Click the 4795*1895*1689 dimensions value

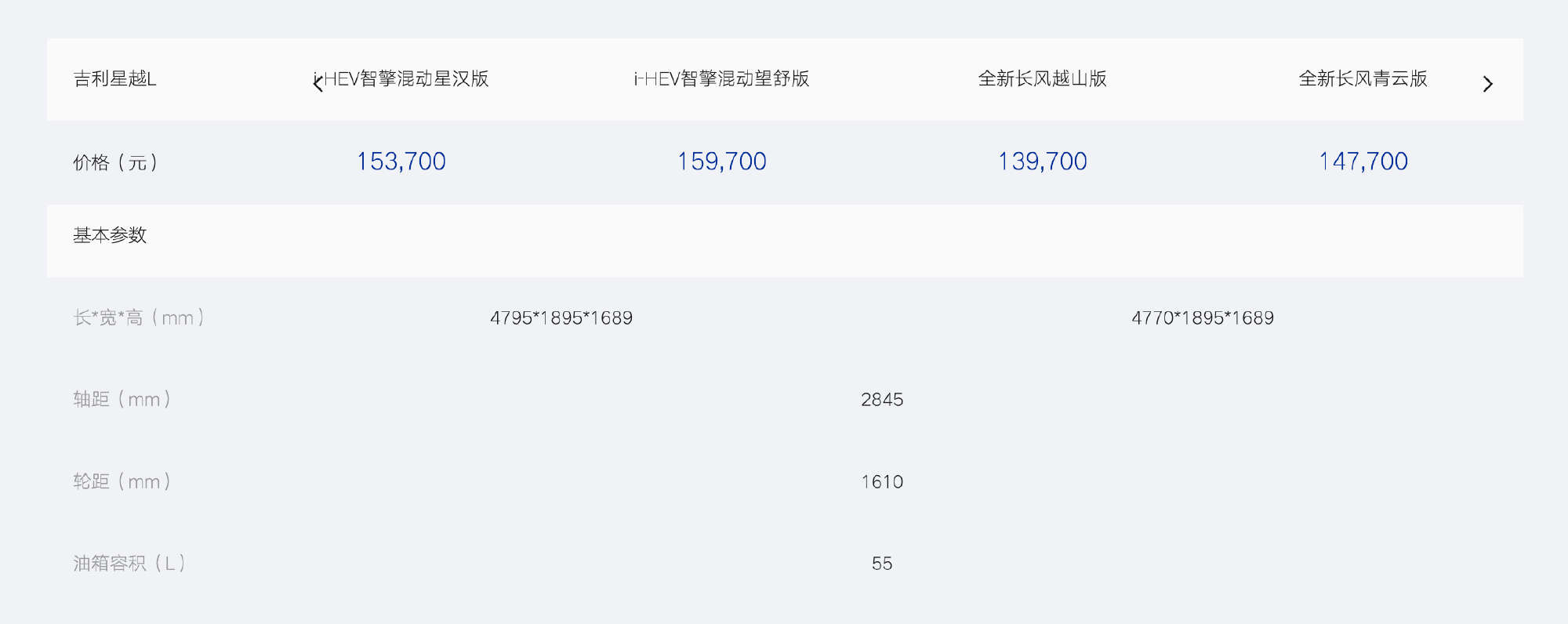[x=561, y=317]
